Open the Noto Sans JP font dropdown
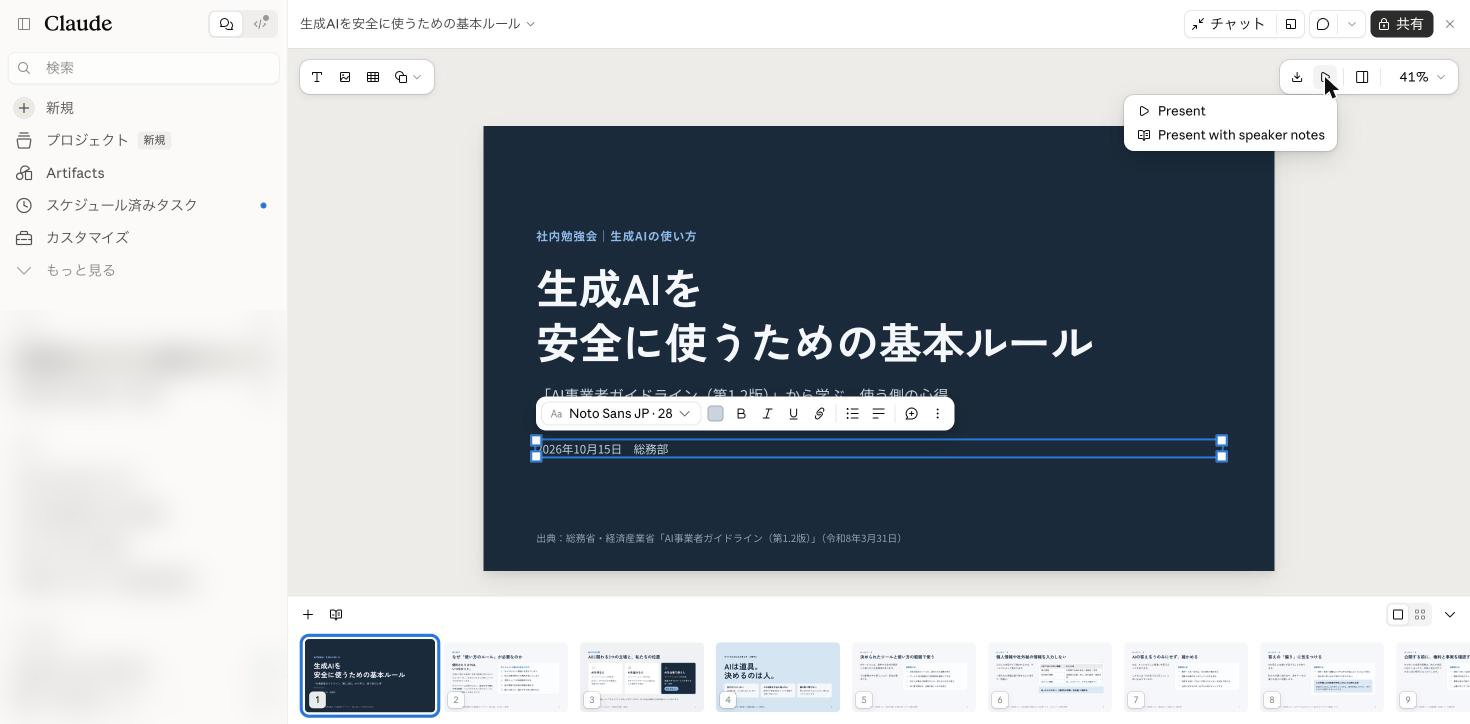 pyautogui.click(x=620, y=414)
